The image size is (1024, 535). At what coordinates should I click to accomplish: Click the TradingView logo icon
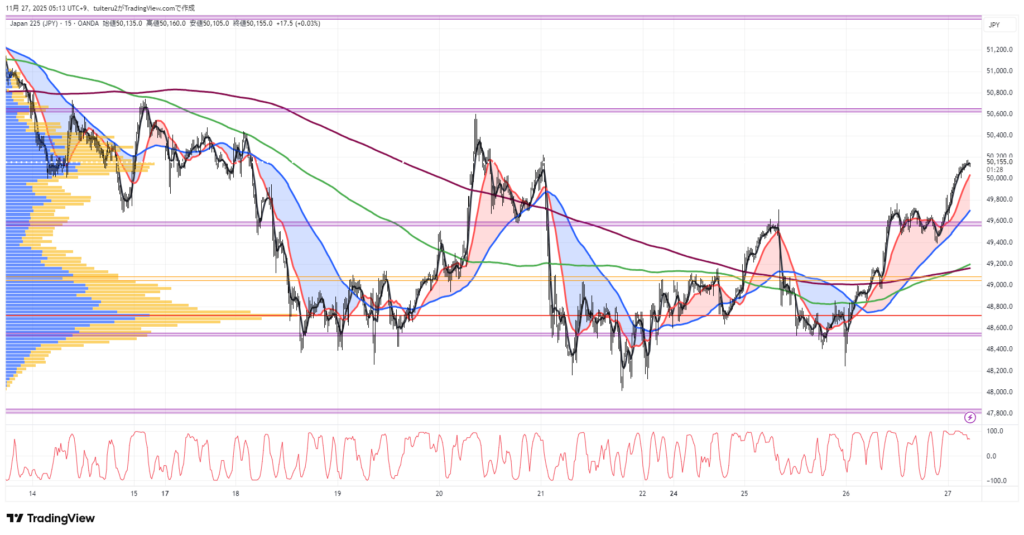[x=14, y=518]
